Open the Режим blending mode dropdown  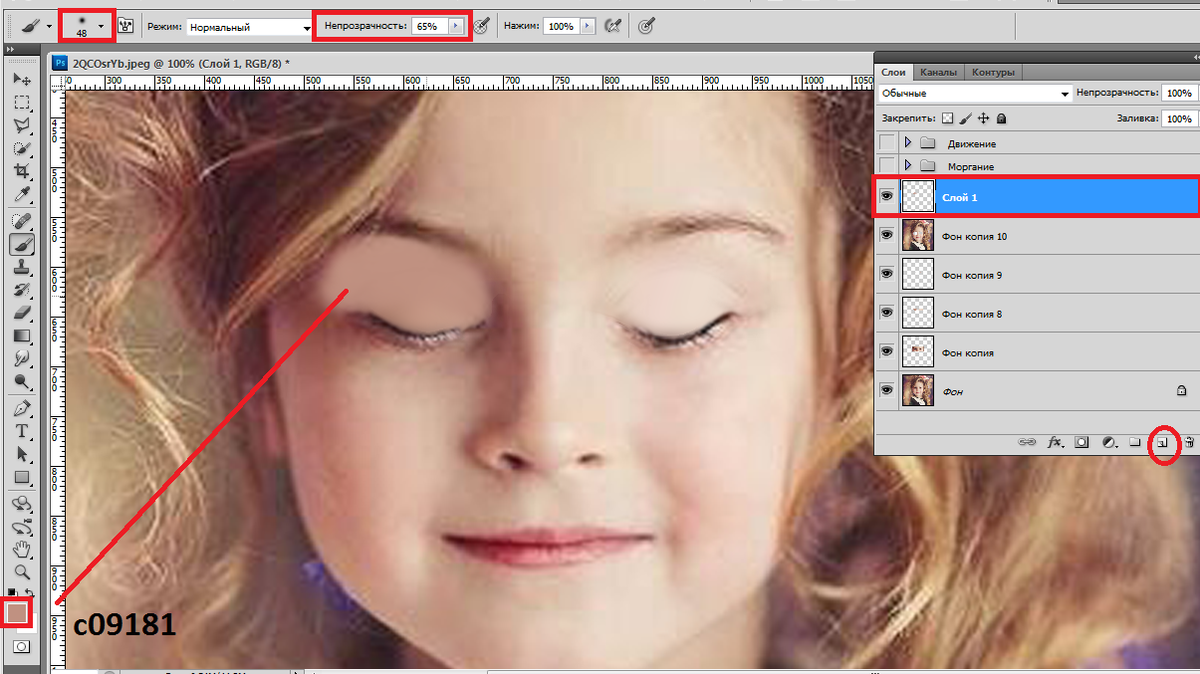pos(249,27)
